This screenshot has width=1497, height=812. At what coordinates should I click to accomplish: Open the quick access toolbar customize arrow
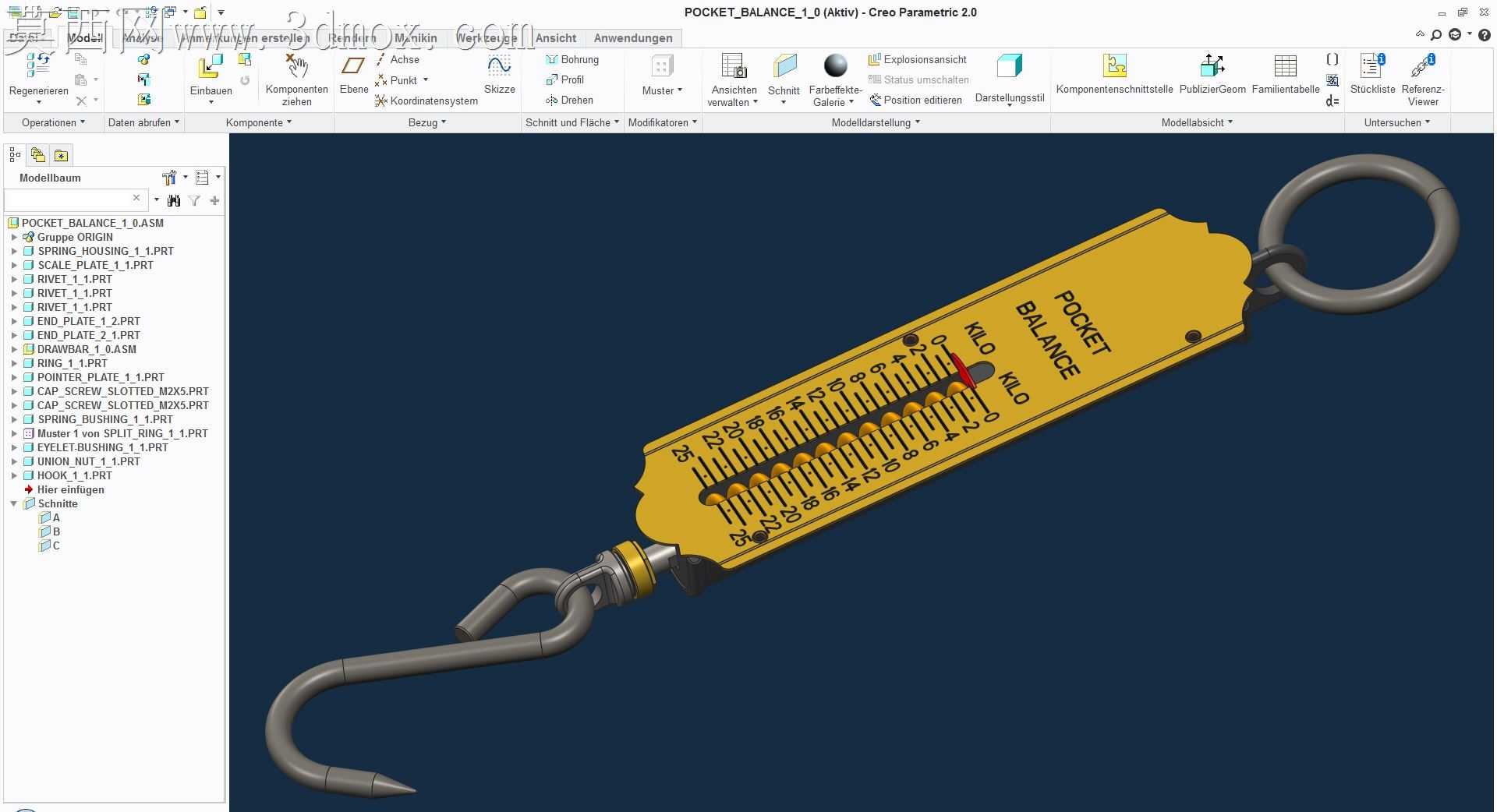[221, 12]
